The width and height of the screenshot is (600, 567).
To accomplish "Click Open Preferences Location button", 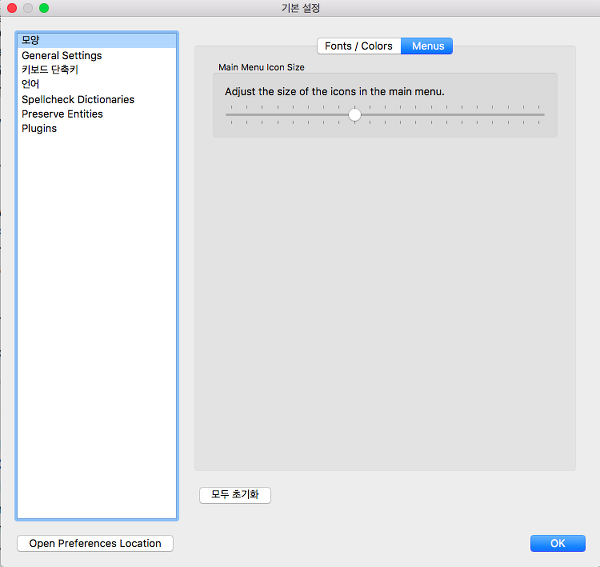I will (95, 543).
